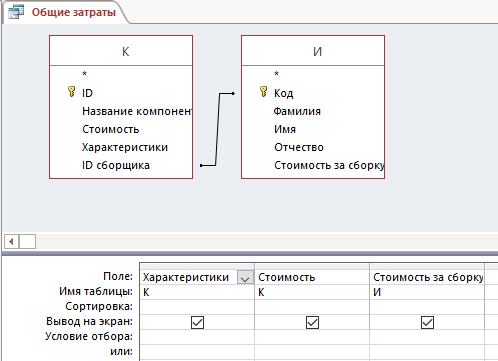Select Стоимость field in table К
The image size is (498, 361).
[x=111, y=129]
